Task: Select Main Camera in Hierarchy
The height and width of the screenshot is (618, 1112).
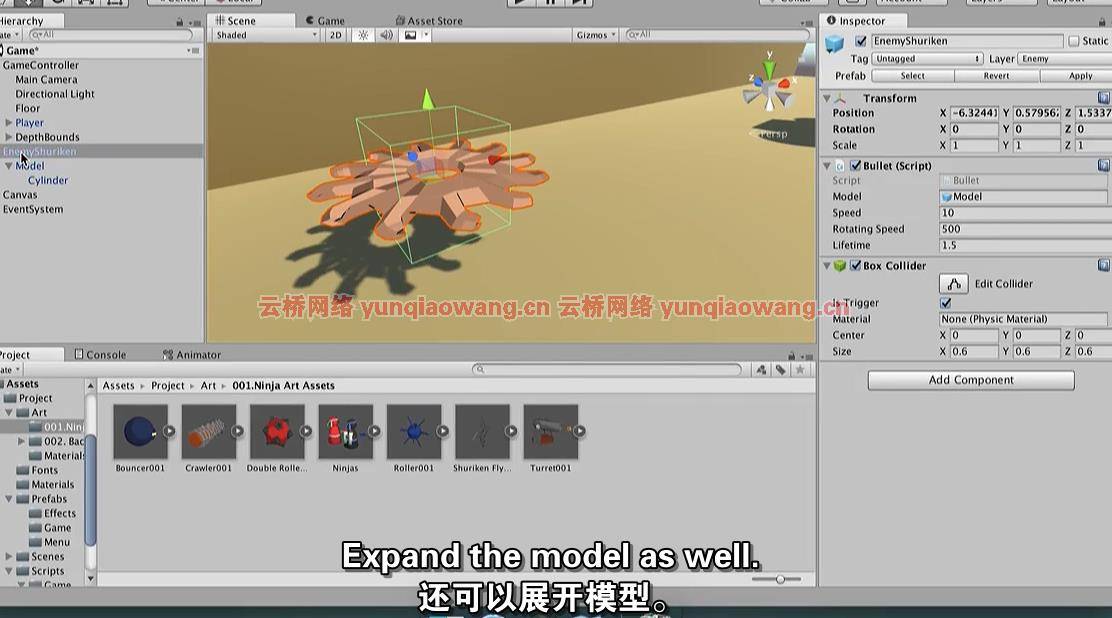Action: pos(46,79)
